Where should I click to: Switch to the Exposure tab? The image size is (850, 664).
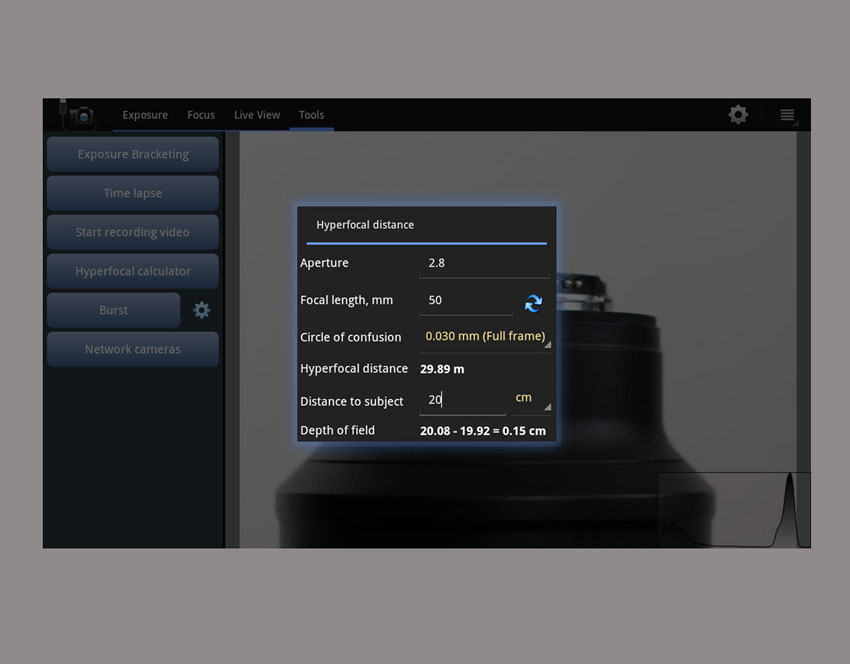[x=145, y=115]
